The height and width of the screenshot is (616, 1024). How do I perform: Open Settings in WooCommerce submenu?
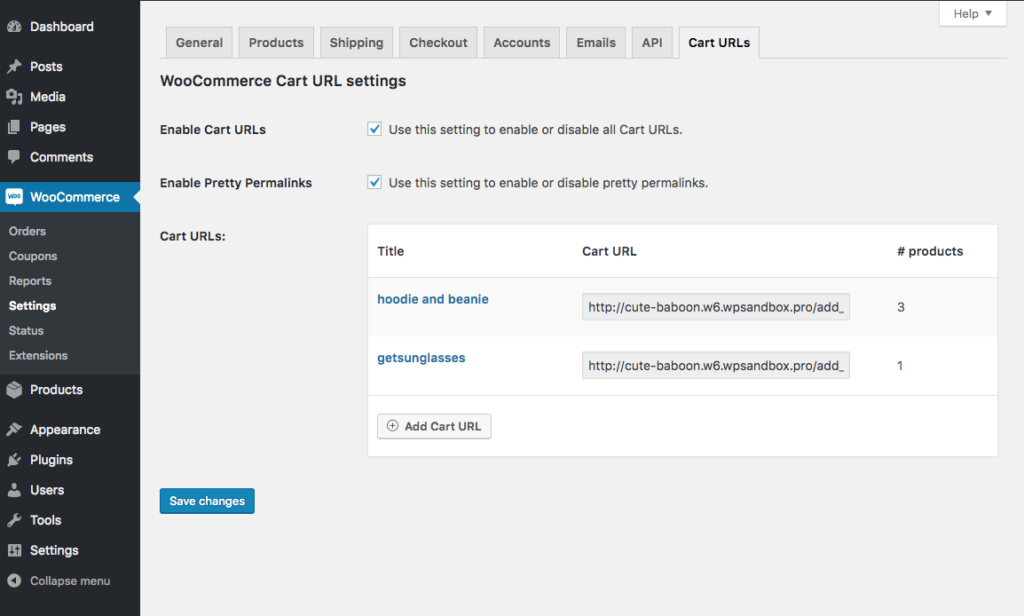click(33, 306)
